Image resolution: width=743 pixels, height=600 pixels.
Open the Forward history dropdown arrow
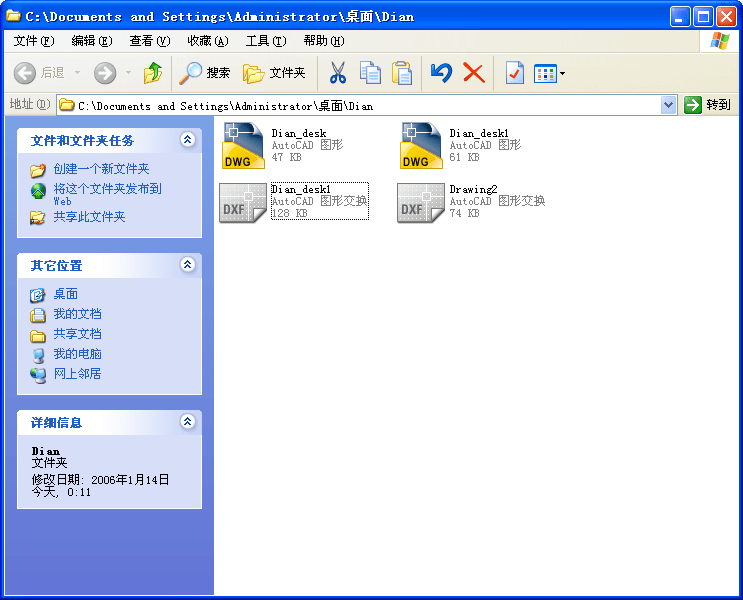click(x=128, y=73)
